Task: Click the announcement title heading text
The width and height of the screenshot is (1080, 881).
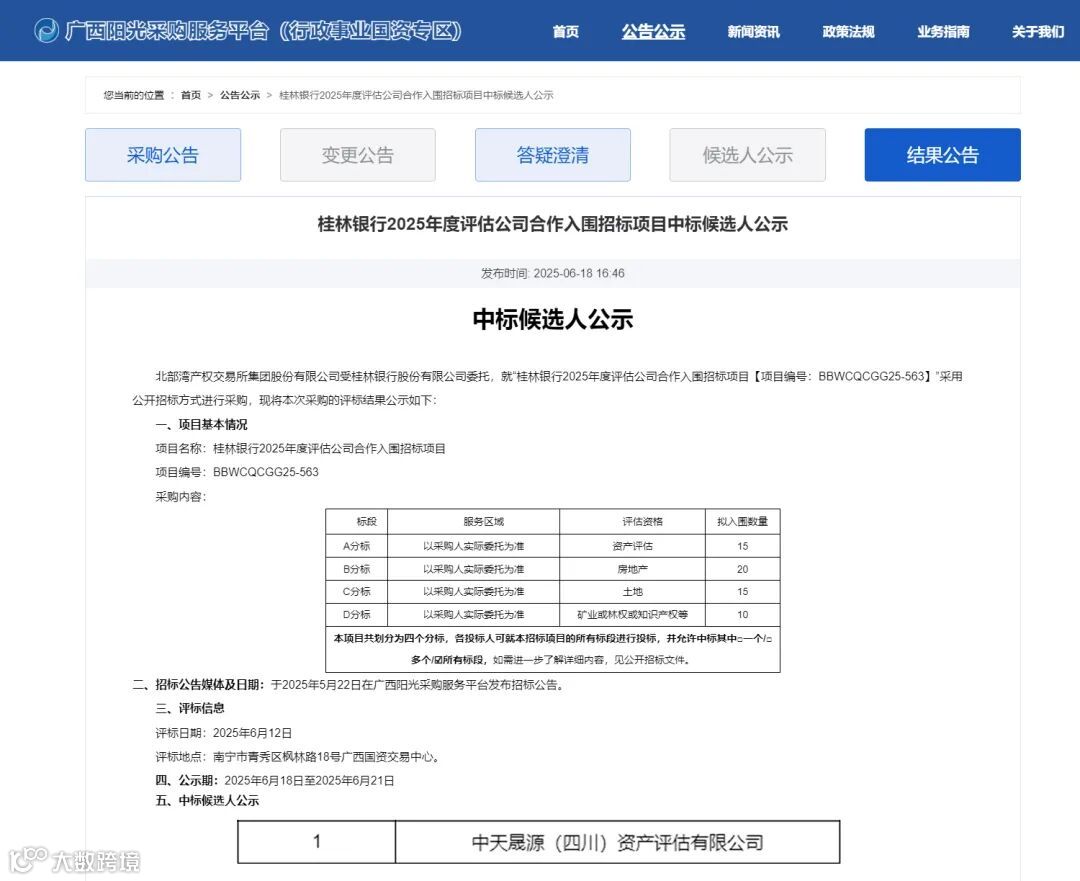Action: [552, 224]
